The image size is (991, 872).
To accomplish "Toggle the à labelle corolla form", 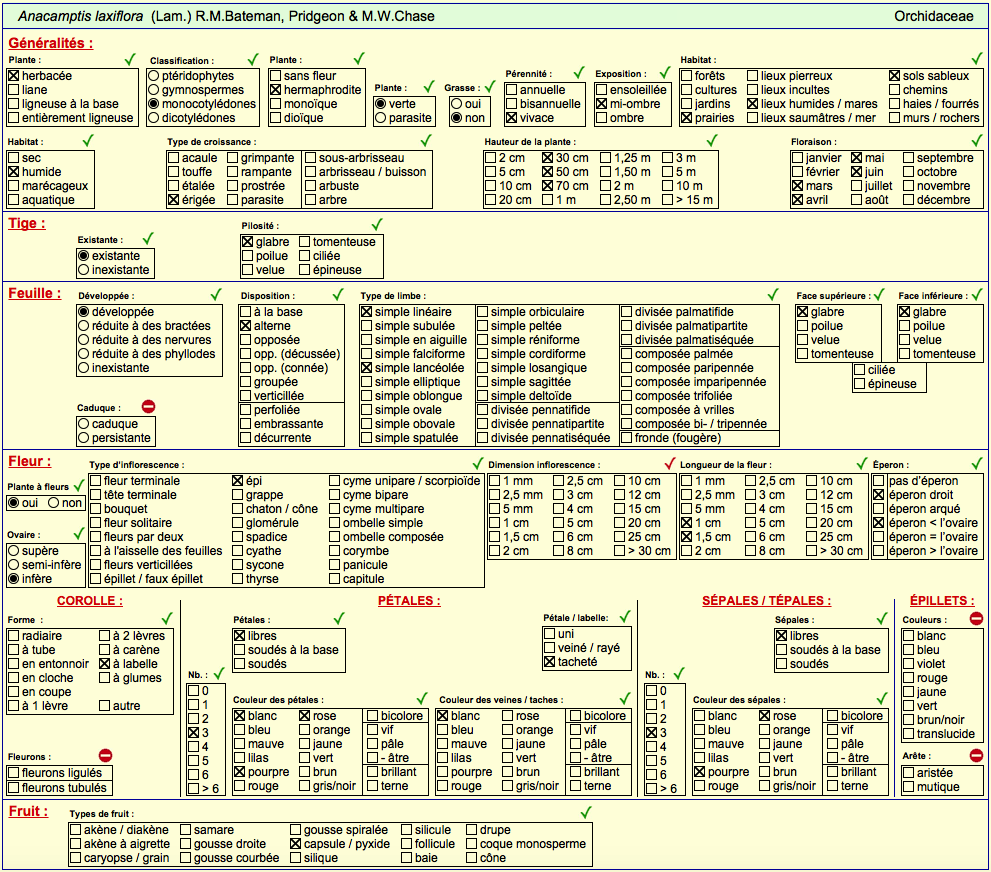I will coord(105,664).
